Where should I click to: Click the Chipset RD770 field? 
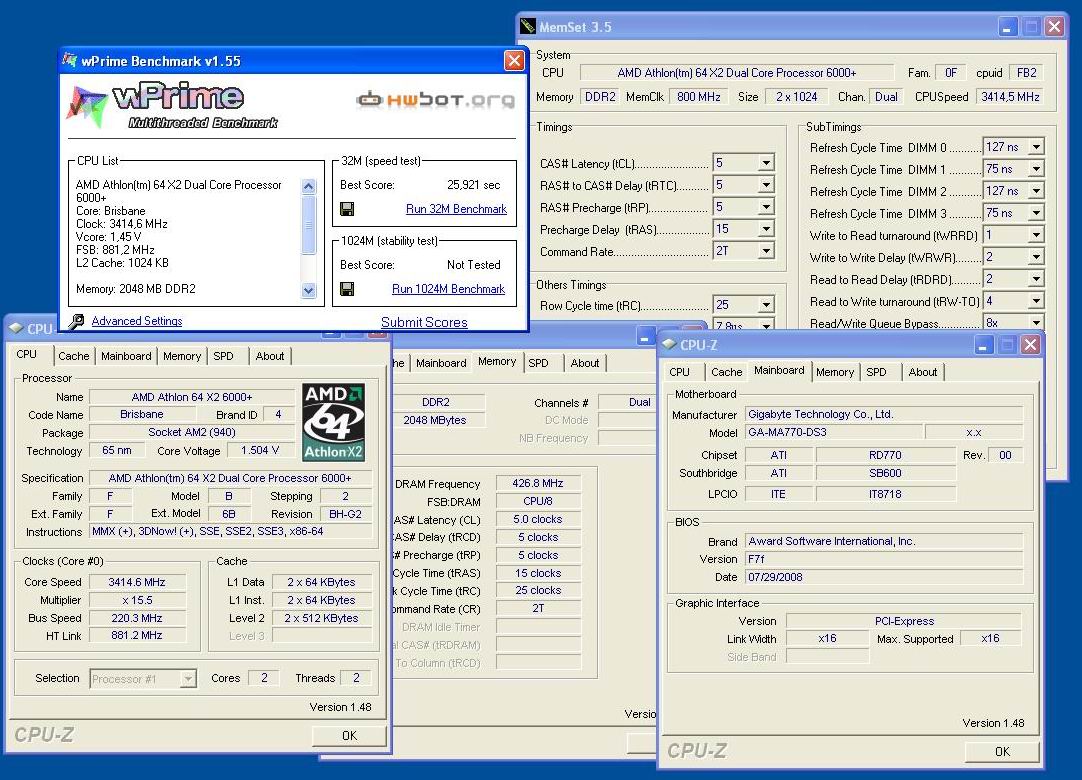(885, 455)
